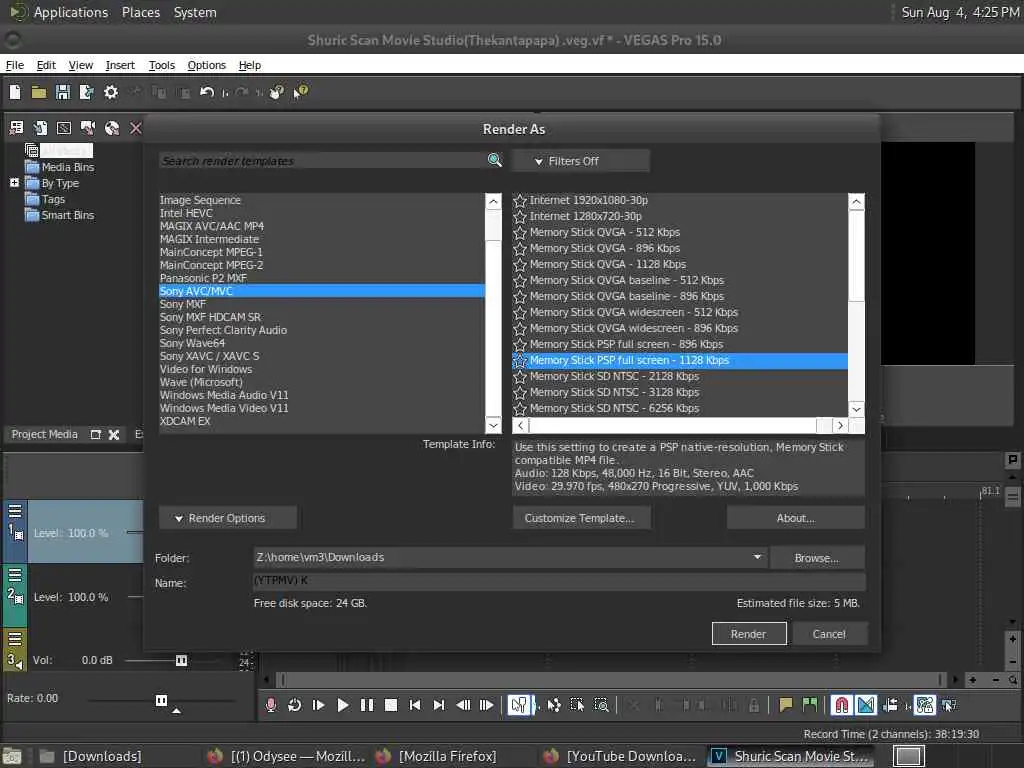This screenshot has height=768, width=1024.
Task: Click the red X remove media icon
Action: [x=135, y=127]
